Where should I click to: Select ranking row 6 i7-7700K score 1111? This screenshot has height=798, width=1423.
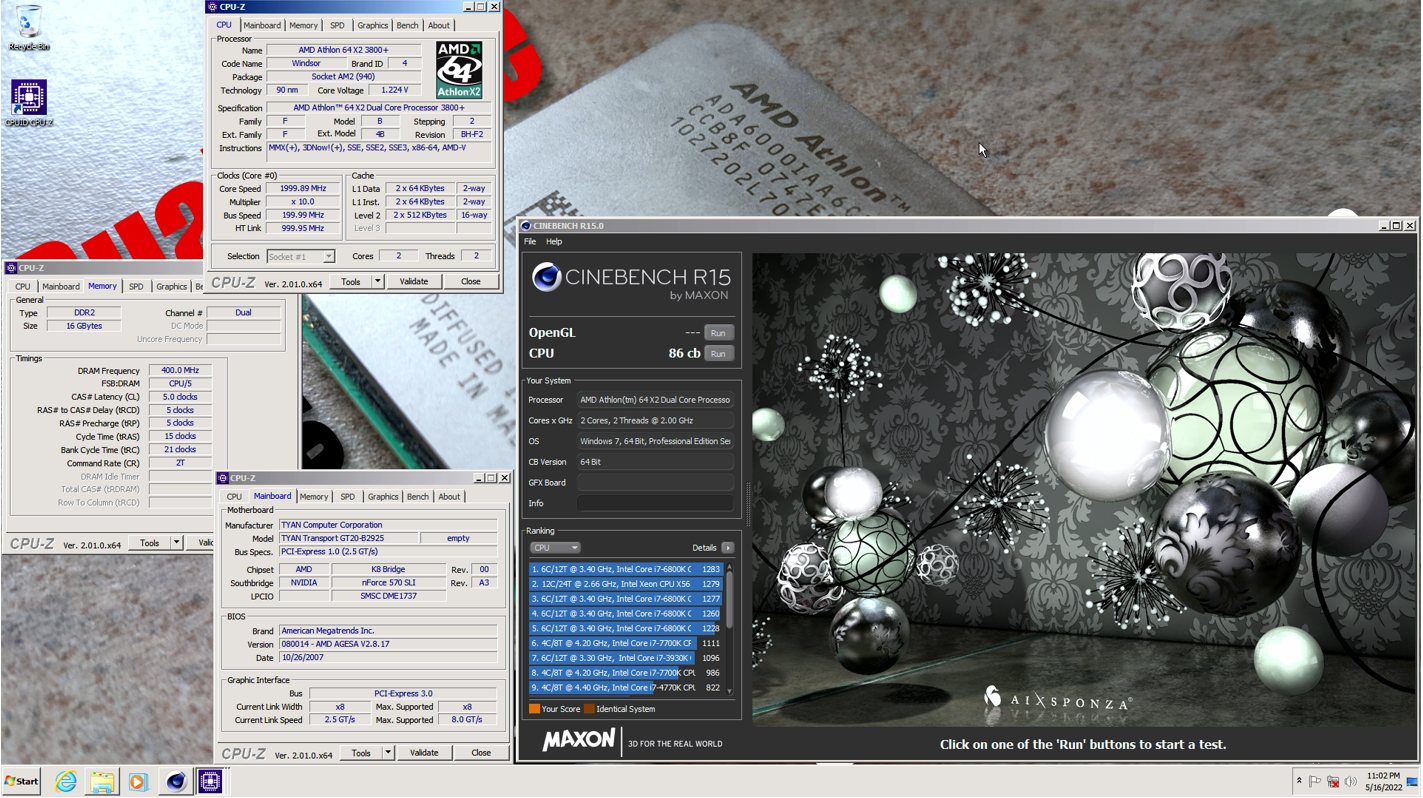pyautogui.click(x=626, y=643)
